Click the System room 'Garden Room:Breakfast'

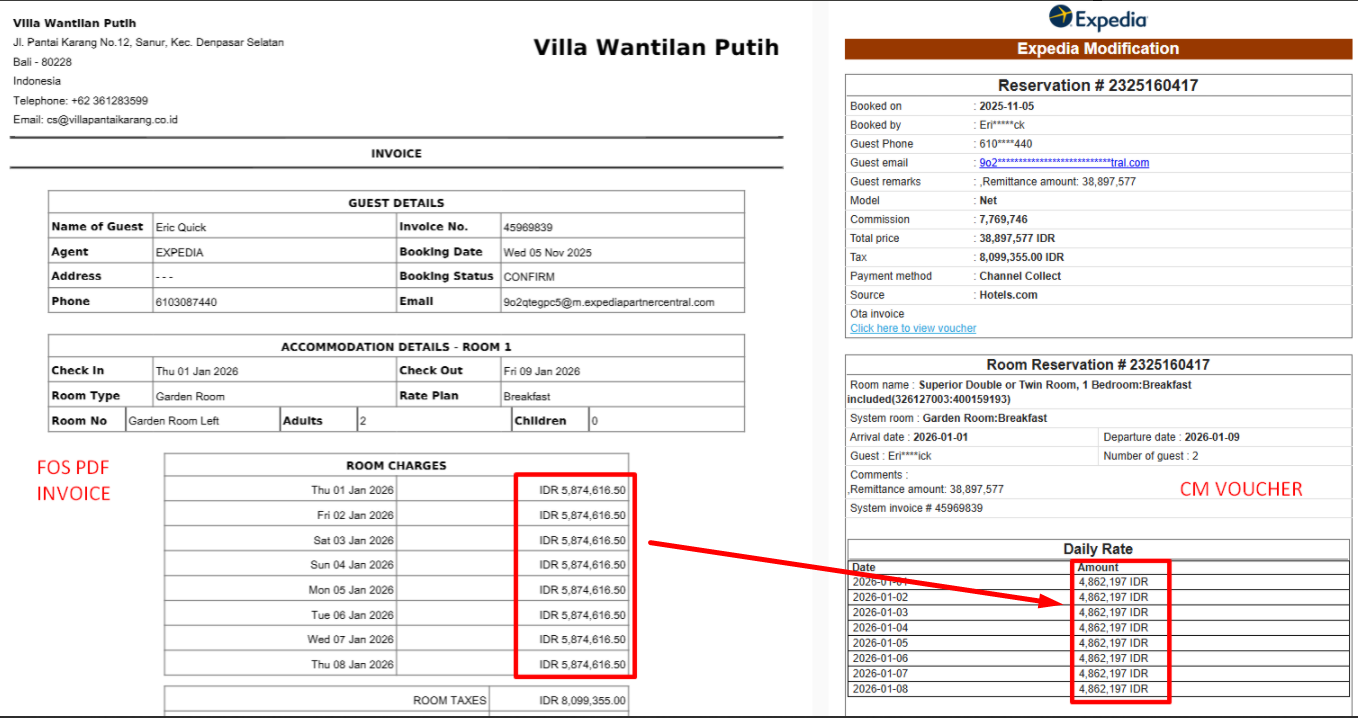pyautogui.click(x=985, y=418)
